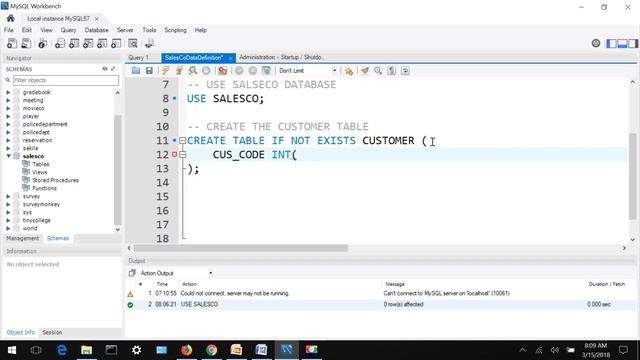The width and height of the screenshot is (640, 360).
Task: Switch to the Session tab
Action: point(52,332)
